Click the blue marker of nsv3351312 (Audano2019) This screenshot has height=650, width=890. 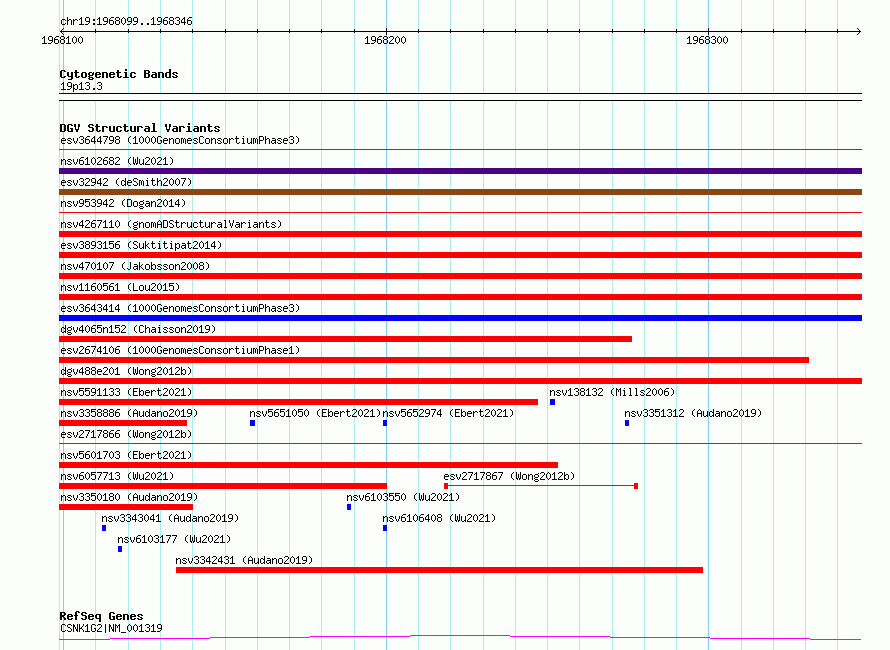pos(627,423)
